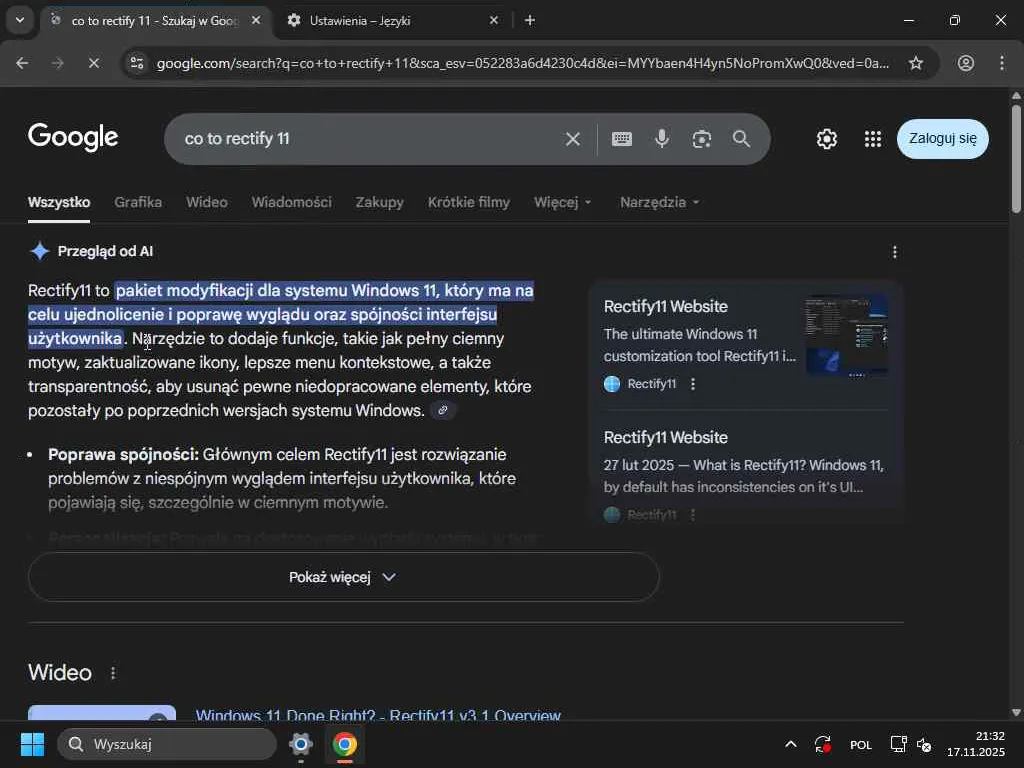Open options for first Rectify11 source
The image size is (1024, 768).
pyautogui.click(x=693, y=384)
